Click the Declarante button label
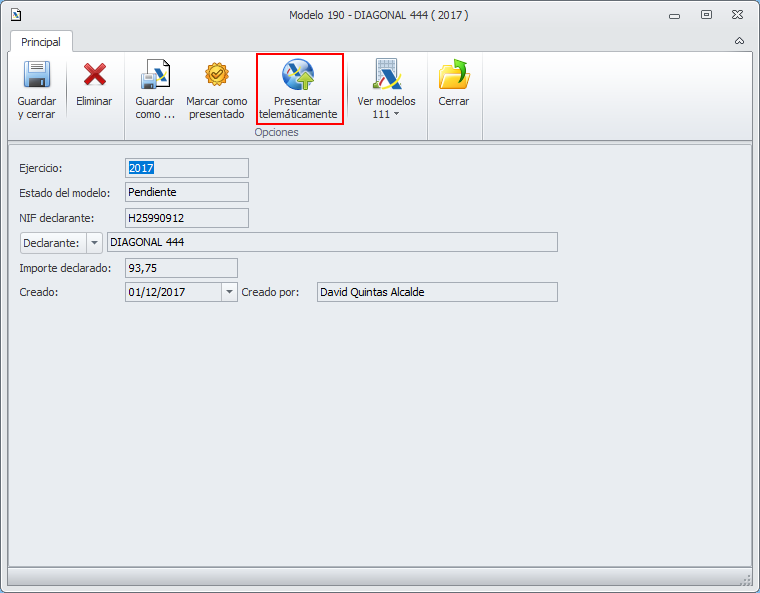The image size is (760, 593). click(53, 243)
